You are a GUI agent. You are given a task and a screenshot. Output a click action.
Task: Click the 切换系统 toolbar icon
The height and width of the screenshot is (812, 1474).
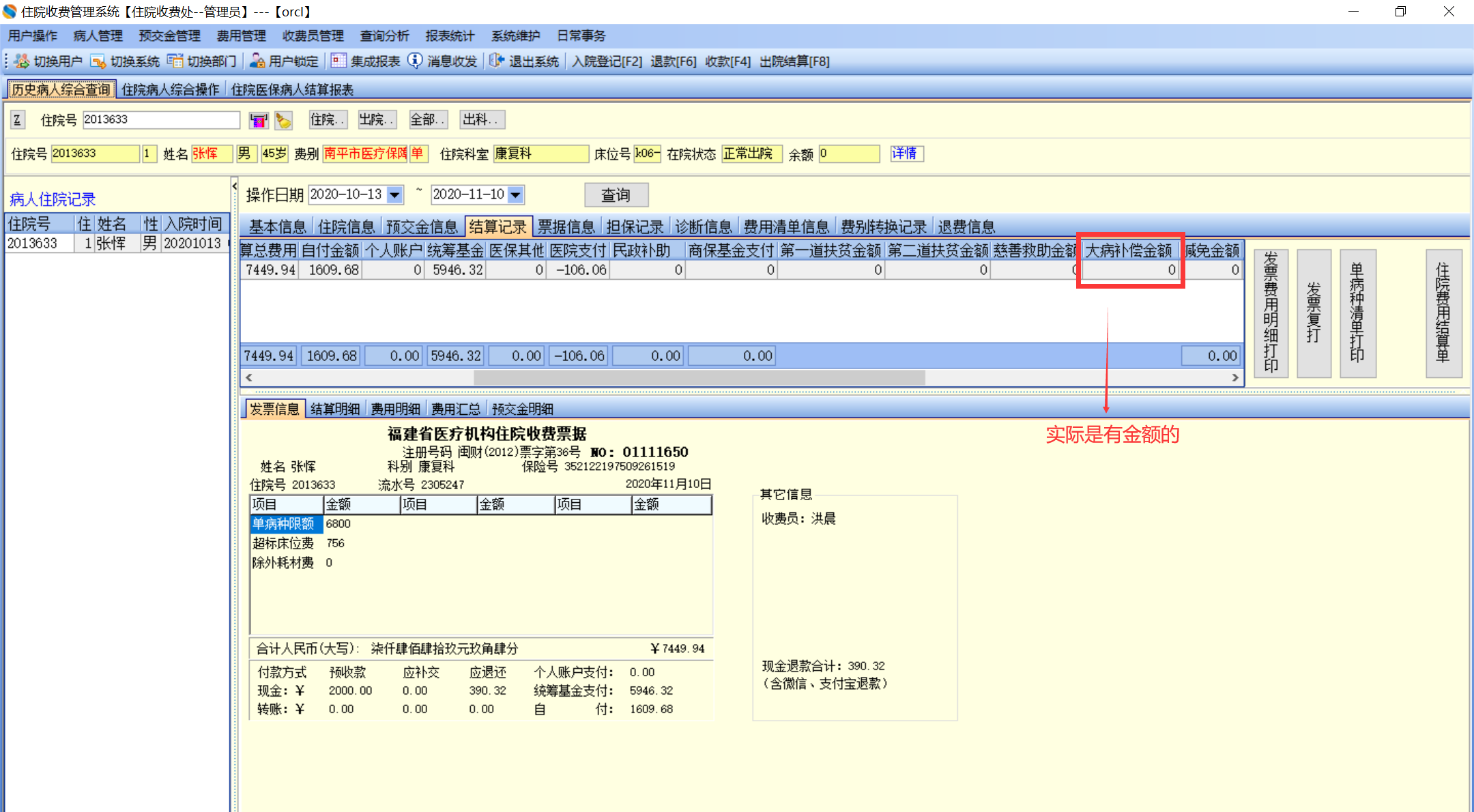point(98,61)
